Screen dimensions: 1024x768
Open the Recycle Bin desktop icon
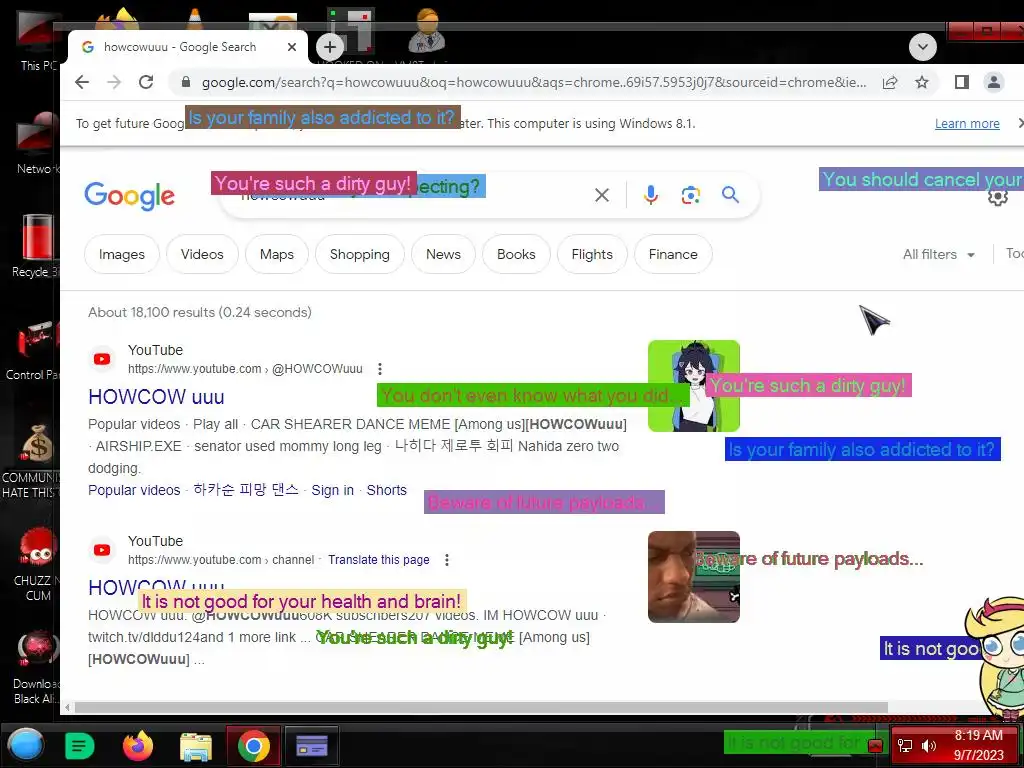coord(35,245)
